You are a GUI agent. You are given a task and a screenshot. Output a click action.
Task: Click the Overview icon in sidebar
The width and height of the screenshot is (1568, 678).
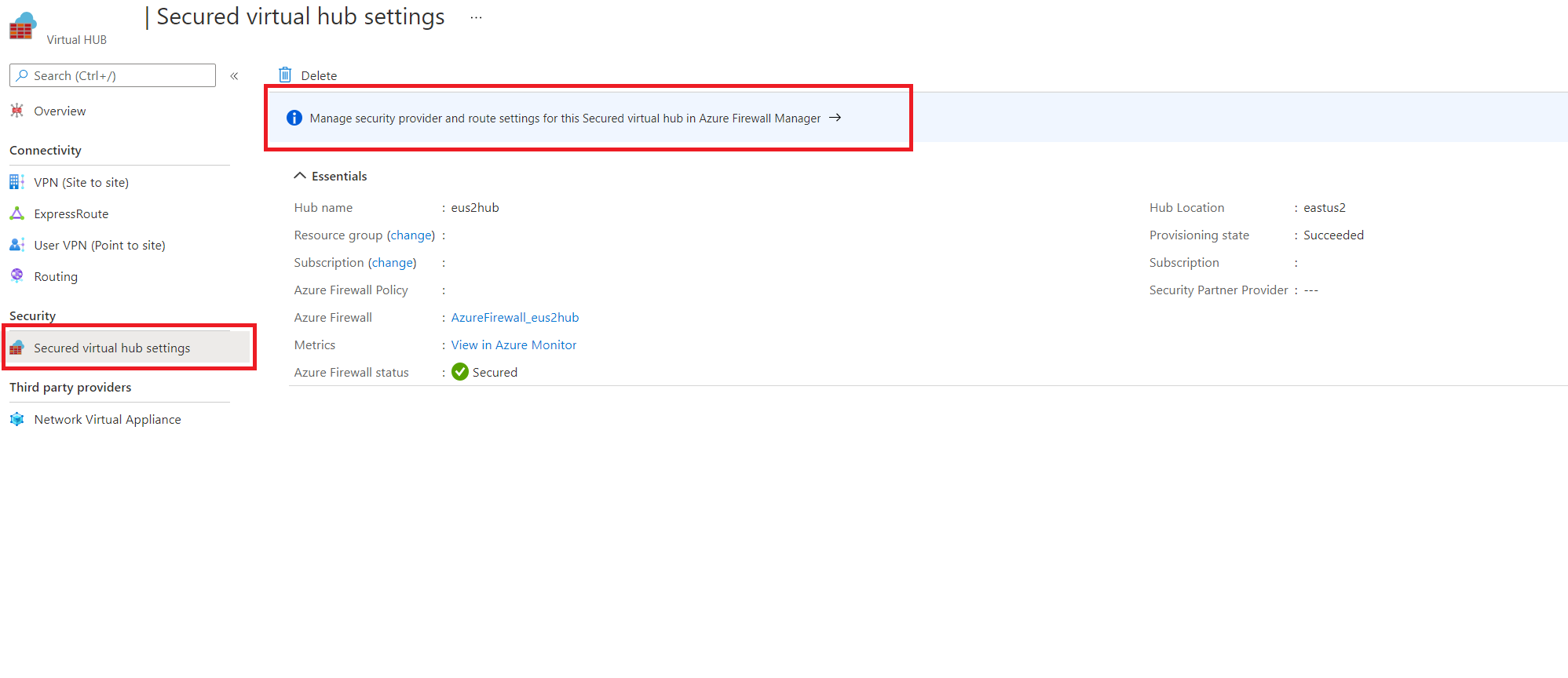pos(17,111)
